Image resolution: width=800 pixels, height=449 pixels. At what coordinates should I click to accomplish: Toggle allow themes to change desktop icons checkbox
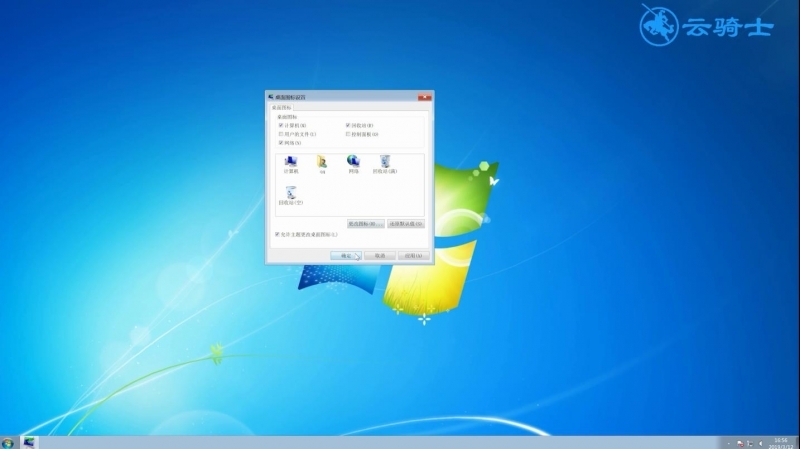277,234
